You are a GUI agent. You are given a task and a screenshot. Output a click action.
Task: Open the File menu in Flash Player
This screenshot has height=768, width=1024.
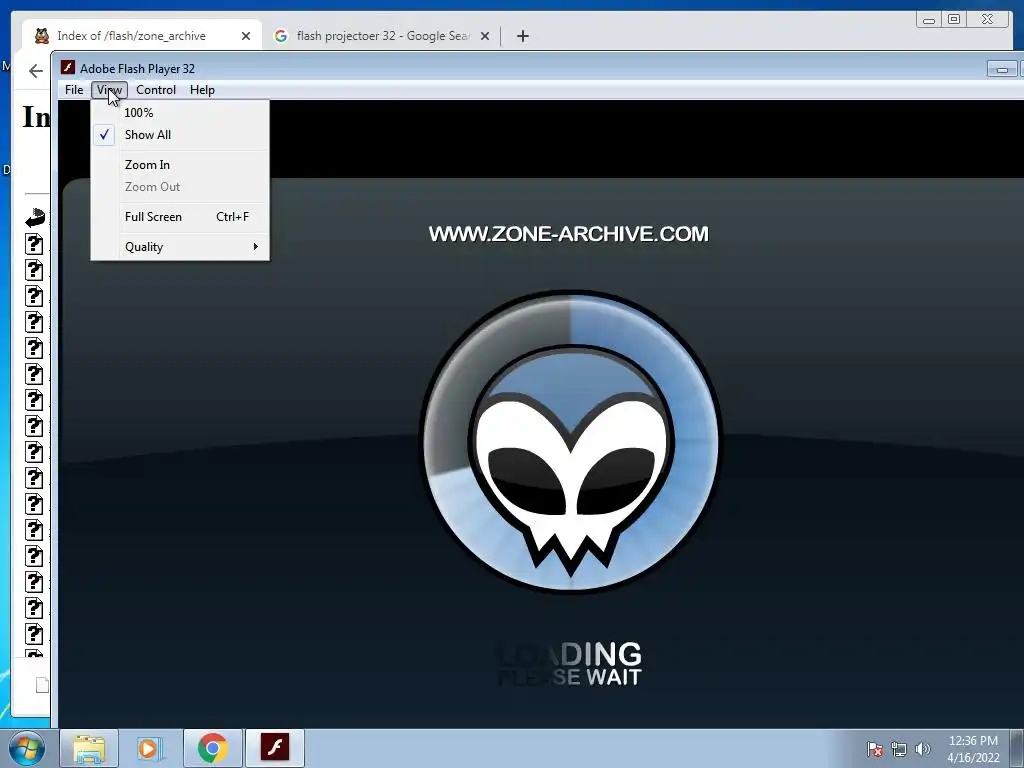tap(74, 90)
